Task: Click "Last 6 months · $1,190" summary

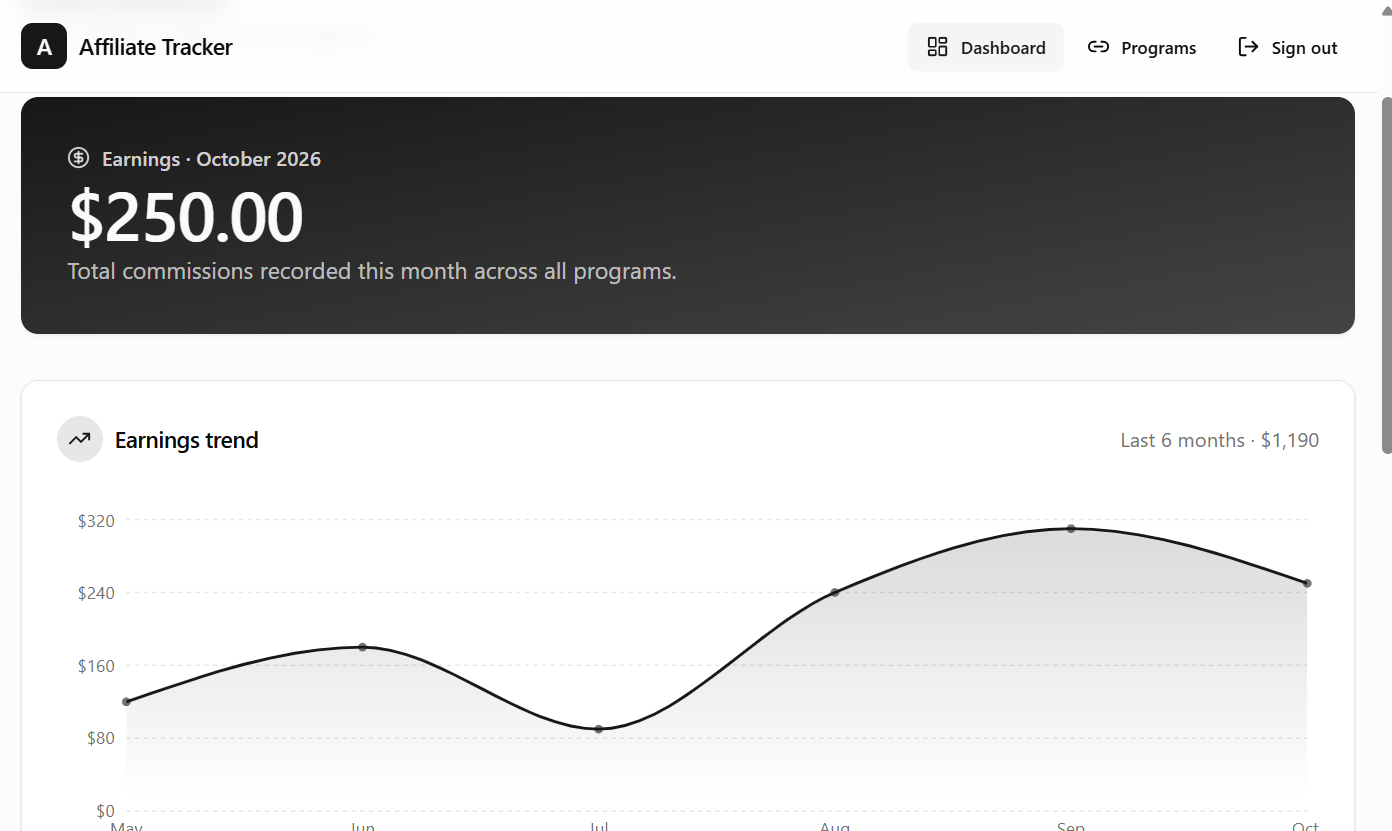Action: (1220, 440)
